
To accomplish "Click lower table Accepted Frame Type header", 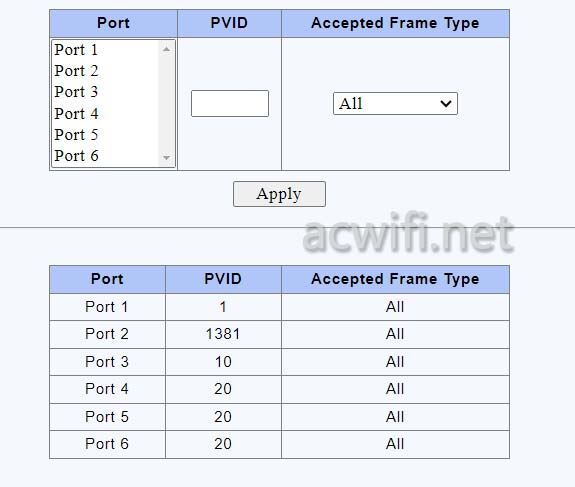I will pyautogui.click(x=395, y=279).
